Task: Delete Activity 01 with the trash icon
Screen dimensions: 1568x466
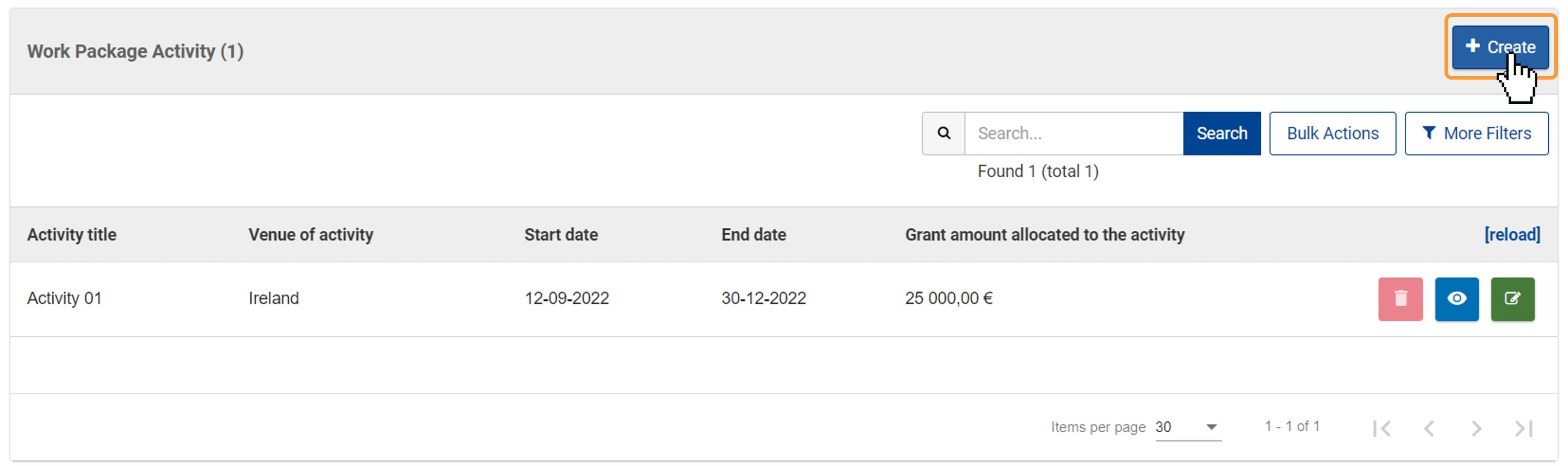Action: [1400, 299]
